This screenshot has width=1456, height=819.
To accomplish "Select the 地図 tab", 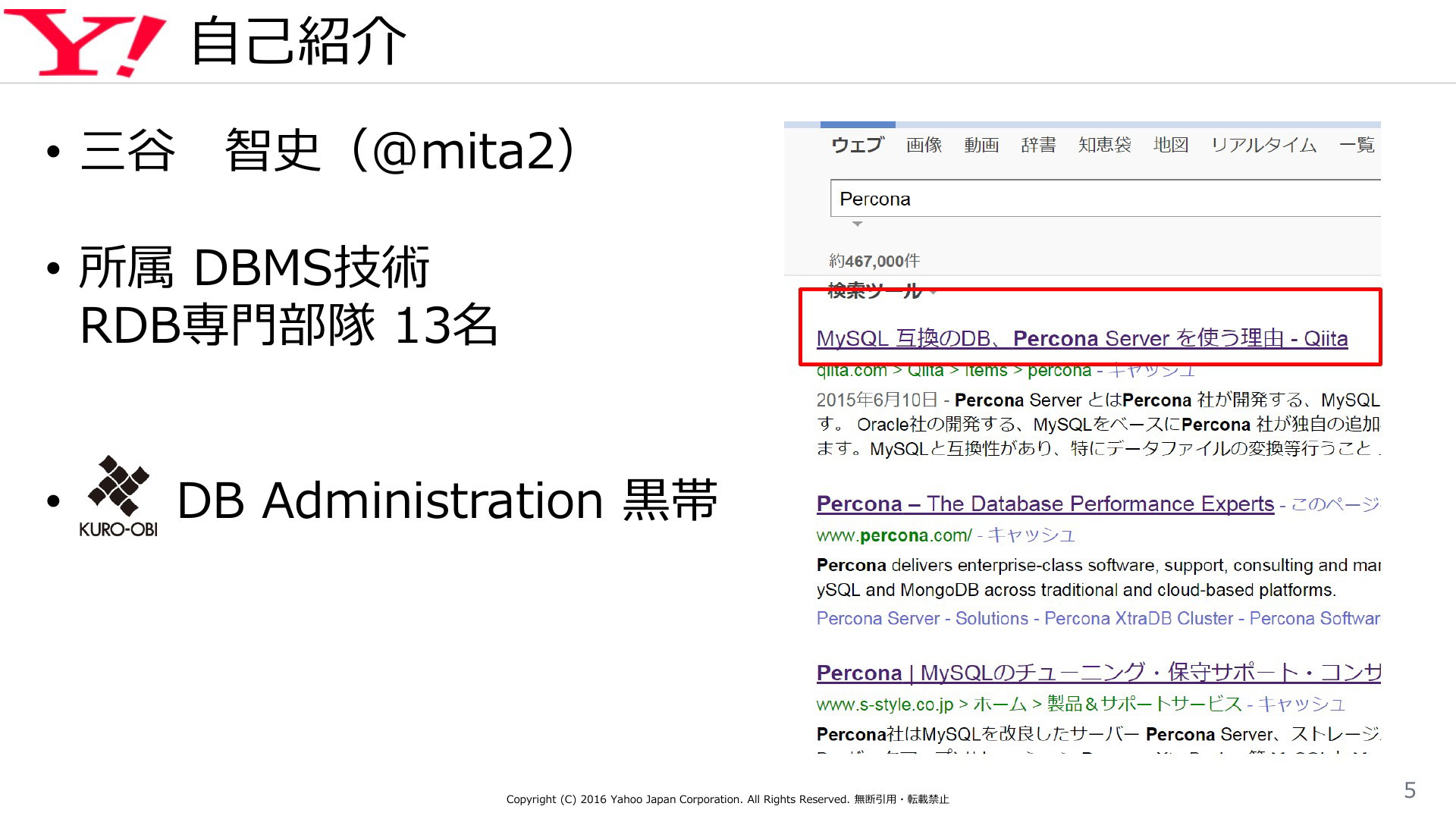I will point(1171,145).
